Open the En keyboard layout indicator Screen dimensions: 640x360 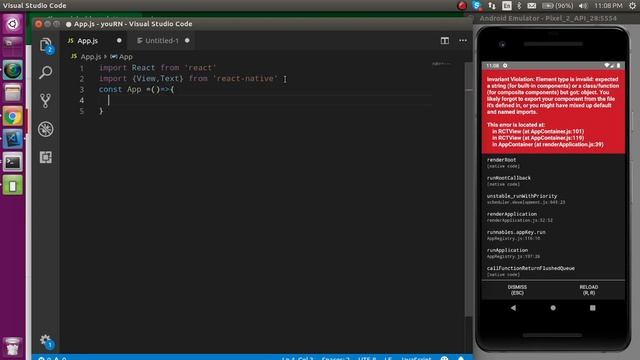(x=507, y=5)
